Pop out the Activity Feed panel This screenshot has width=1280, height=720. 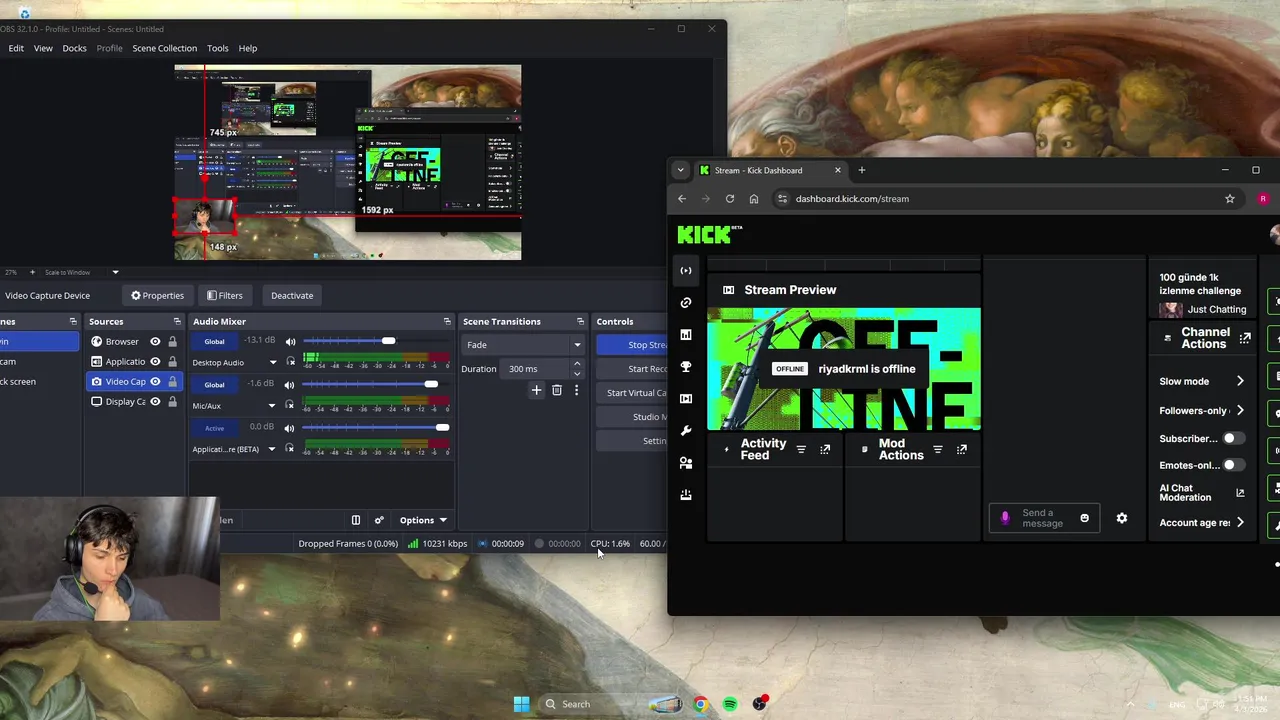pyautogui.click(x=825, y=450)
